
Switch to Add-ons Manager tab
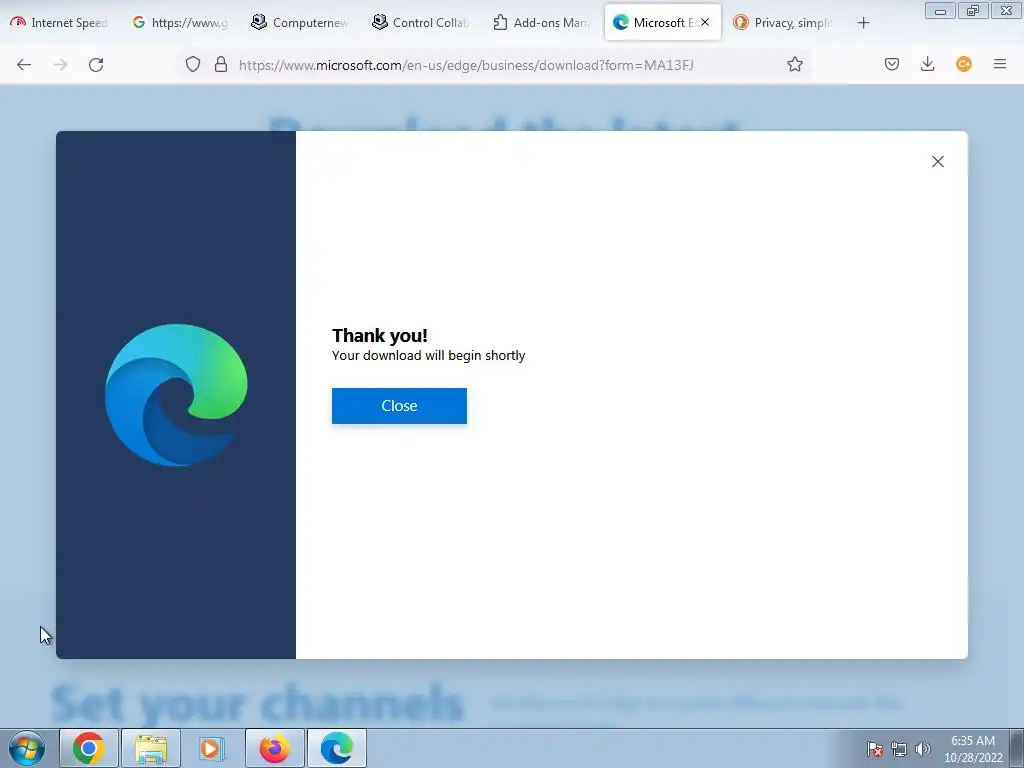[x=541, y=23]
